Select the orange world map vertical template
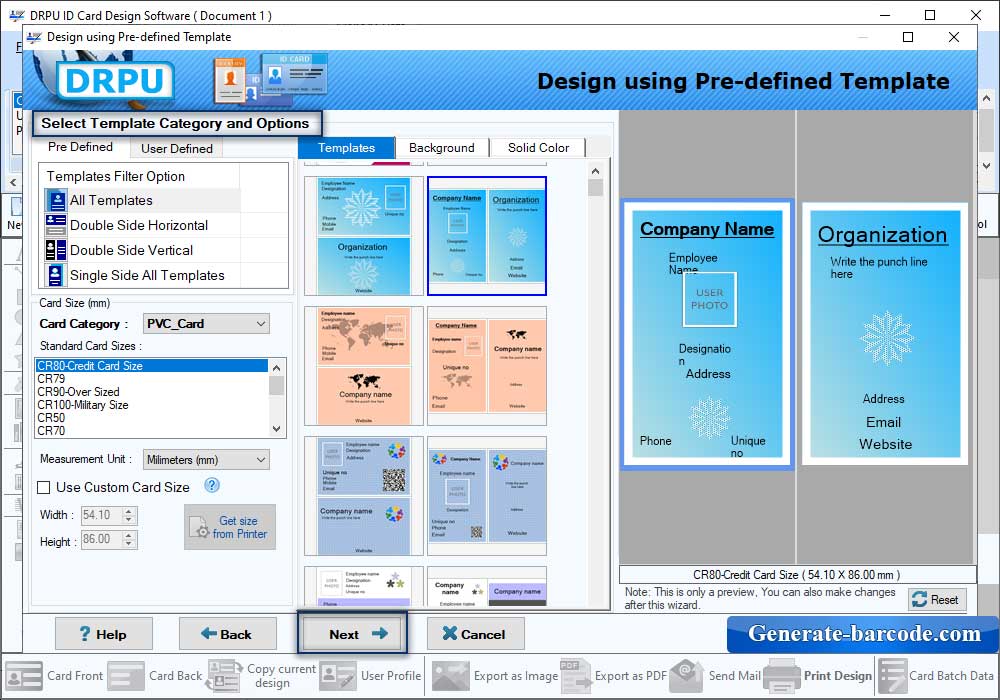This screenshot has height=700, width=1000. tap(487, 366)
